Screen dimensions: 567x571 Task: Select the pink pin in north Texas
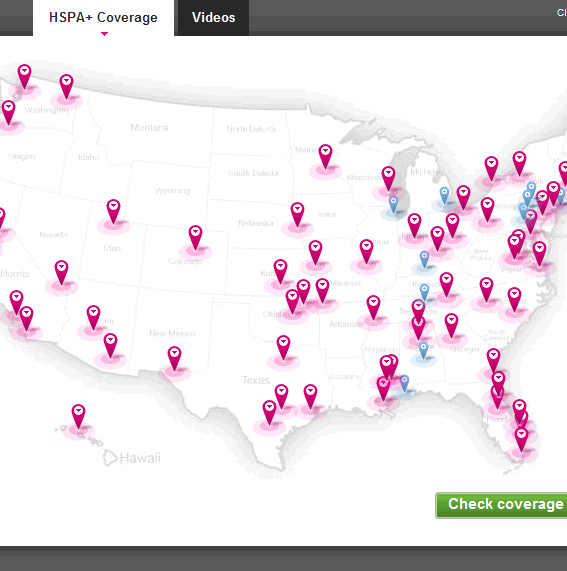pyautogui.click(x=283, y=348)
